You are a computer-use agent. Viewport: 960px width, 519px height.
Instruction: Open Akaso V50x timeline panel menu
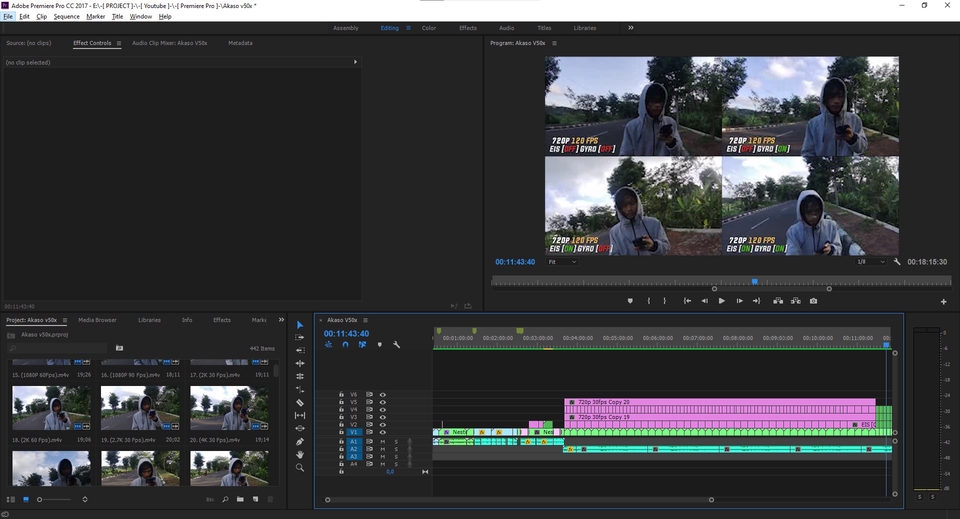366,320
